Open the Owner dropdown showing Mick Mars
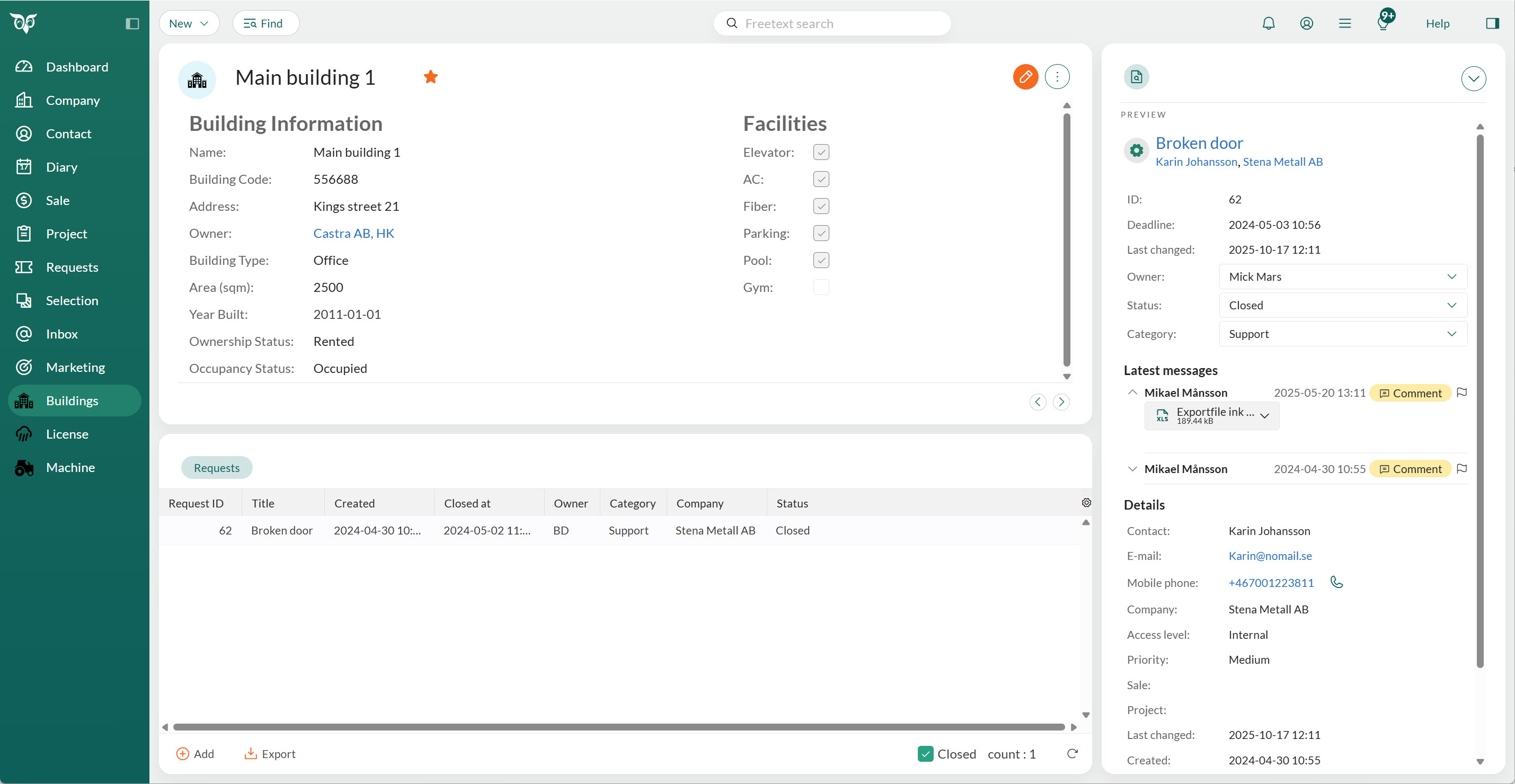This screenshot has height=784, width=1515. 1342,277
